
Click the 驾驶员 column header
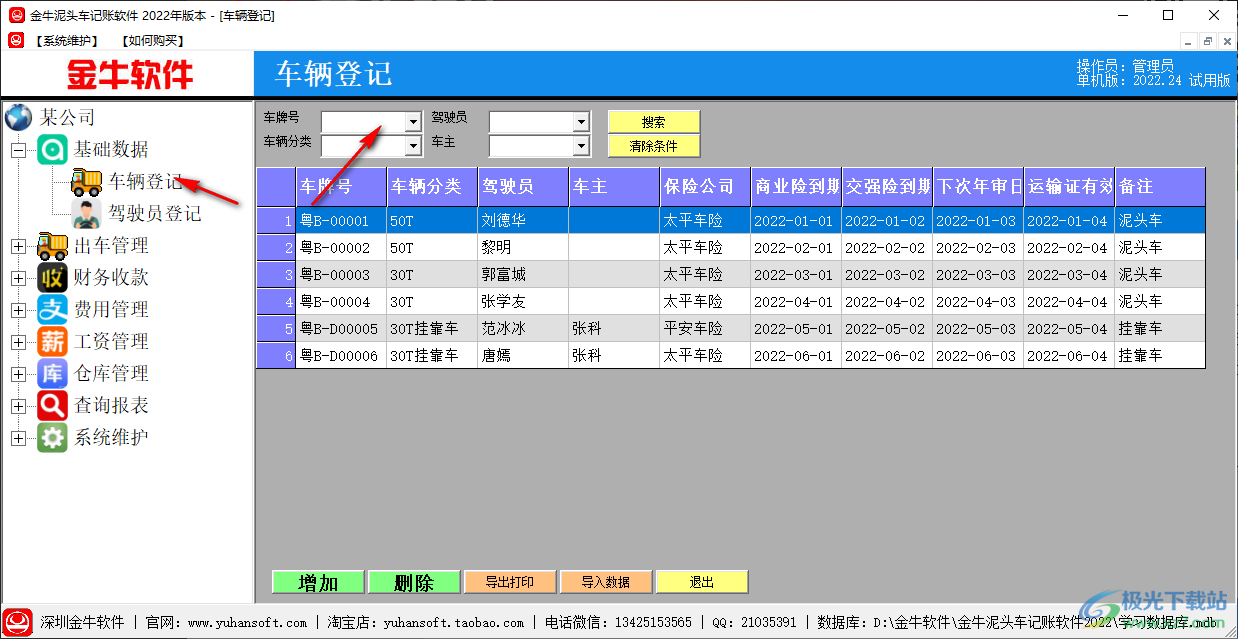tap(523, 186)
